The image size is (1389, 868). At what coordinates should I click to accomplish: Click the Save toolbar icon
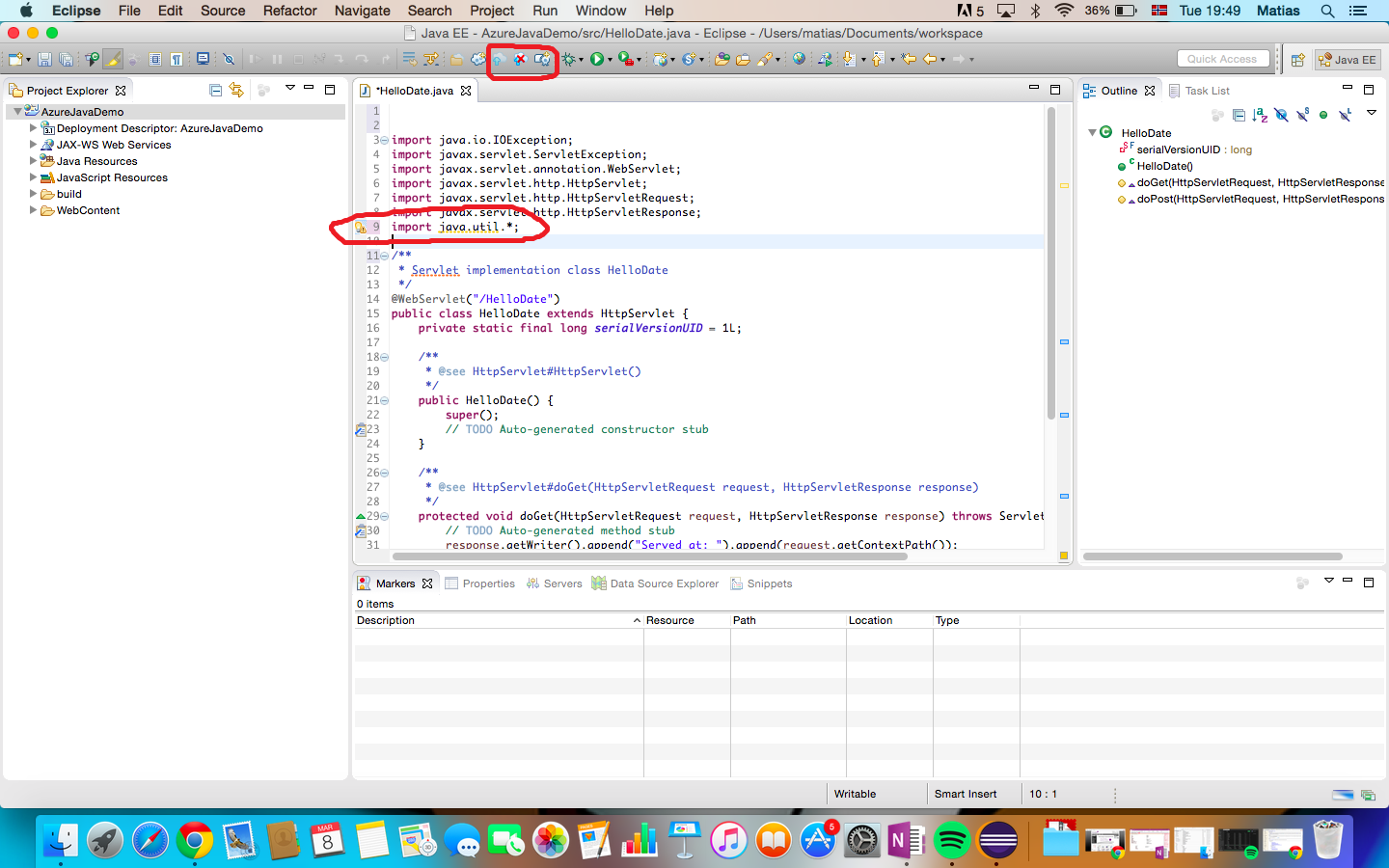coord(44,59)
